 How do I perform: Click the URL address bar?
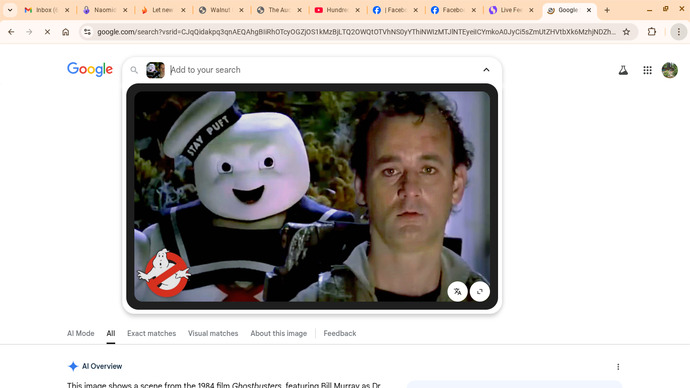356,32
